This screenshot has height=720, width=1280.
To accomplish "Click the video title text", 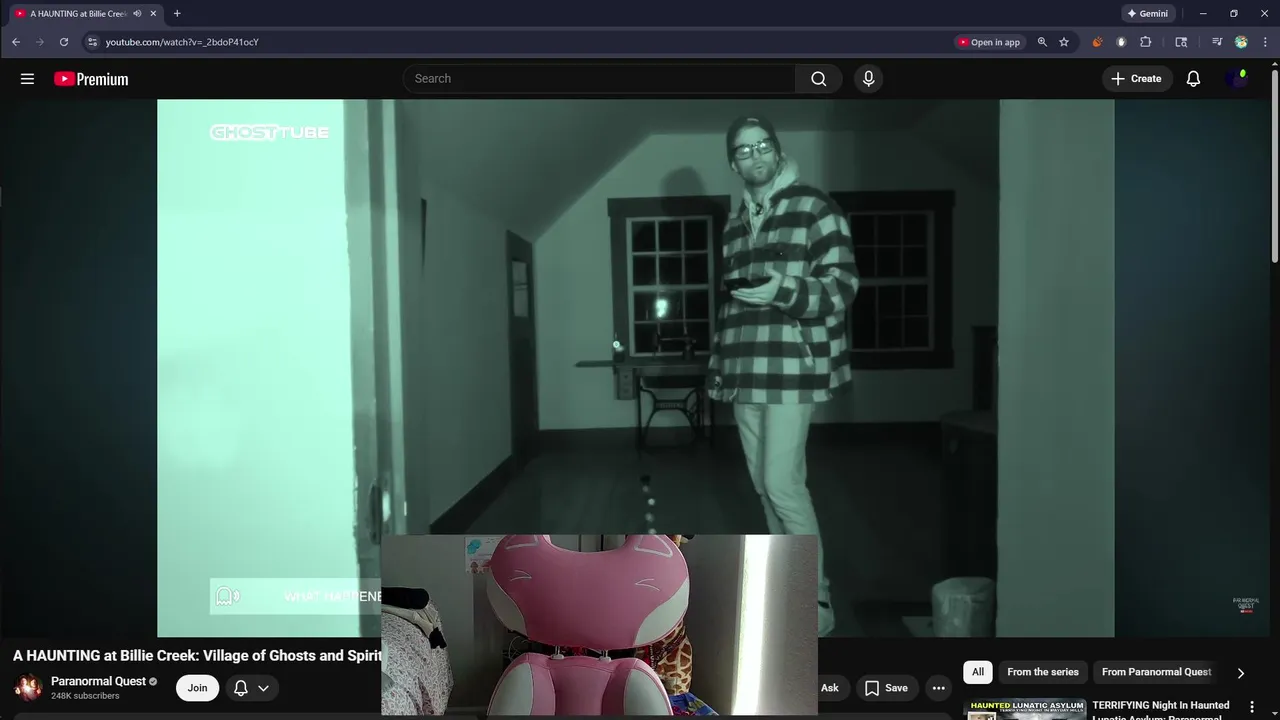I will (x=197, y=656).
